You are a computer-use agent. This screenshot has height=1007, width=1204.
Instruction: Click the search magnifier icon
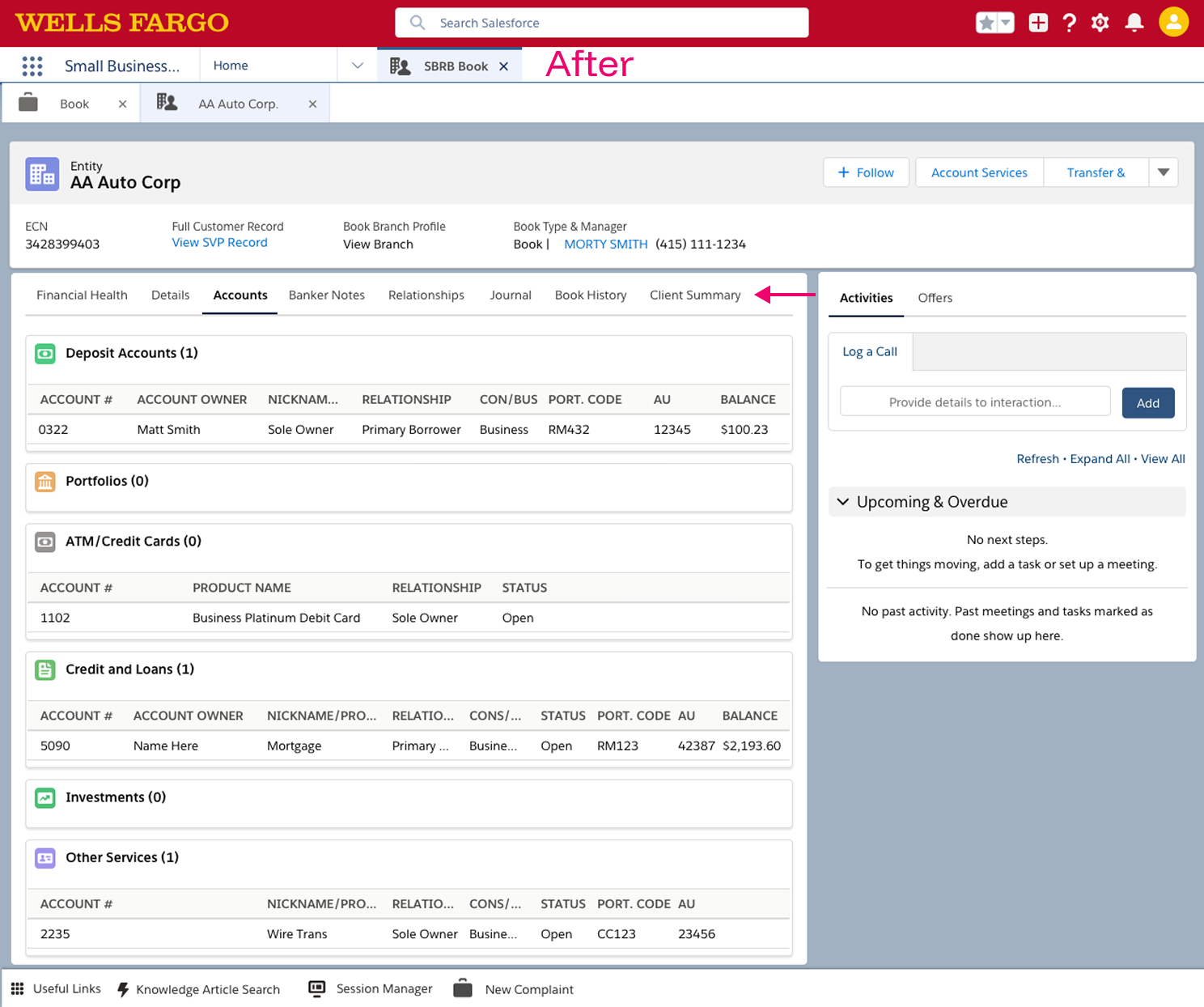418,23
